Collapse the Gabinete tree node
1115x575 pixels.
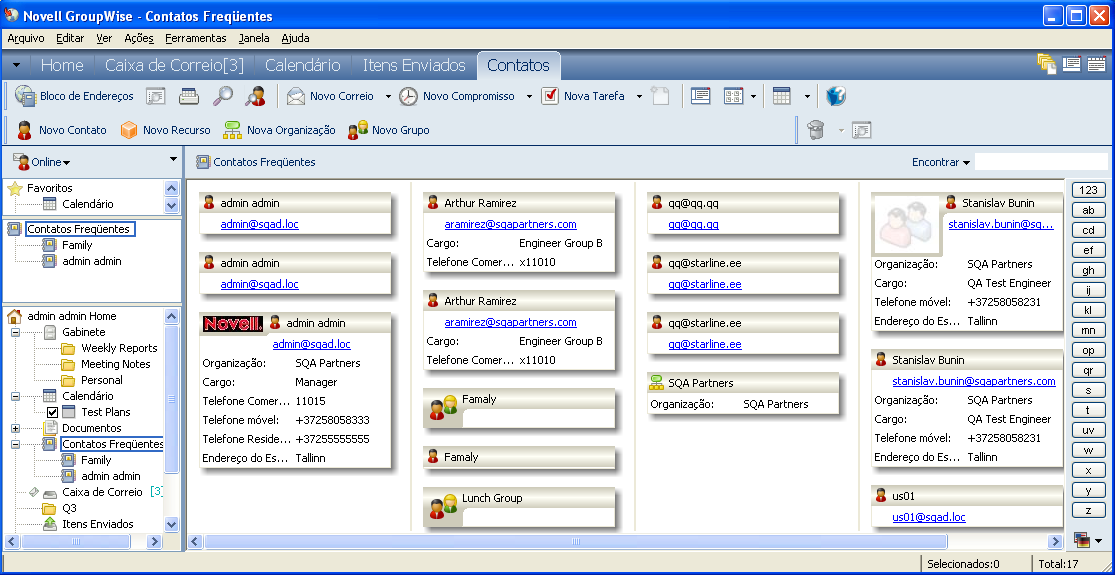pos(15,332)
